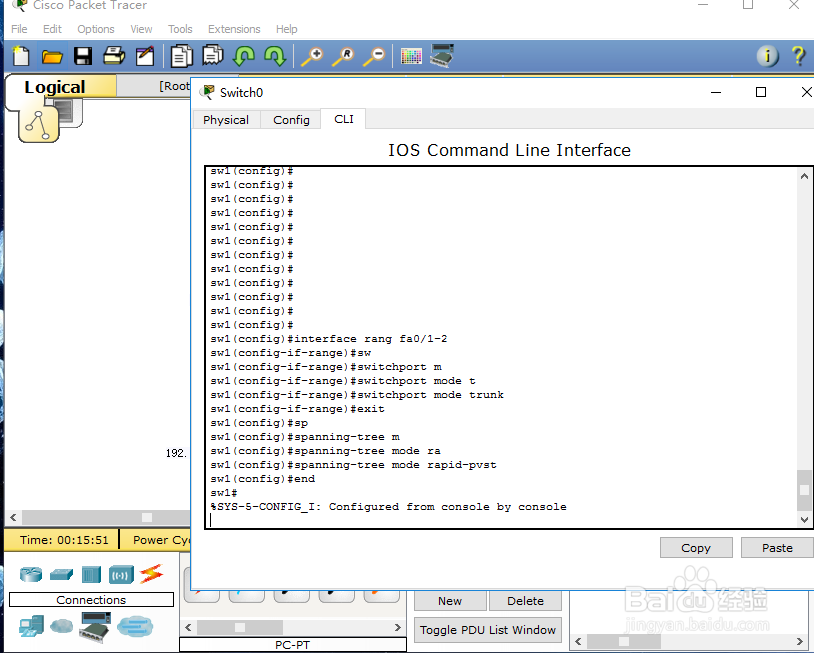Save the network using the Save icon
814x653 pixels.
pos(83,56)
